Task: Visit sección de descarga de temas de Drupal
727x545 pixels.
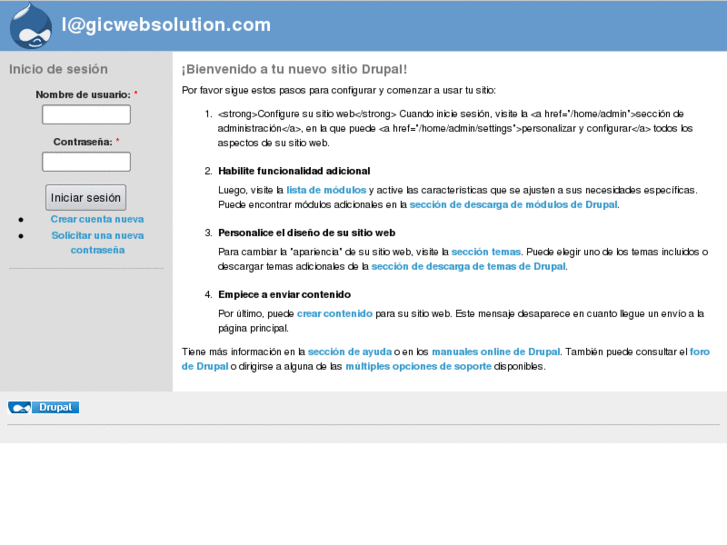Action: pos(468,266)
